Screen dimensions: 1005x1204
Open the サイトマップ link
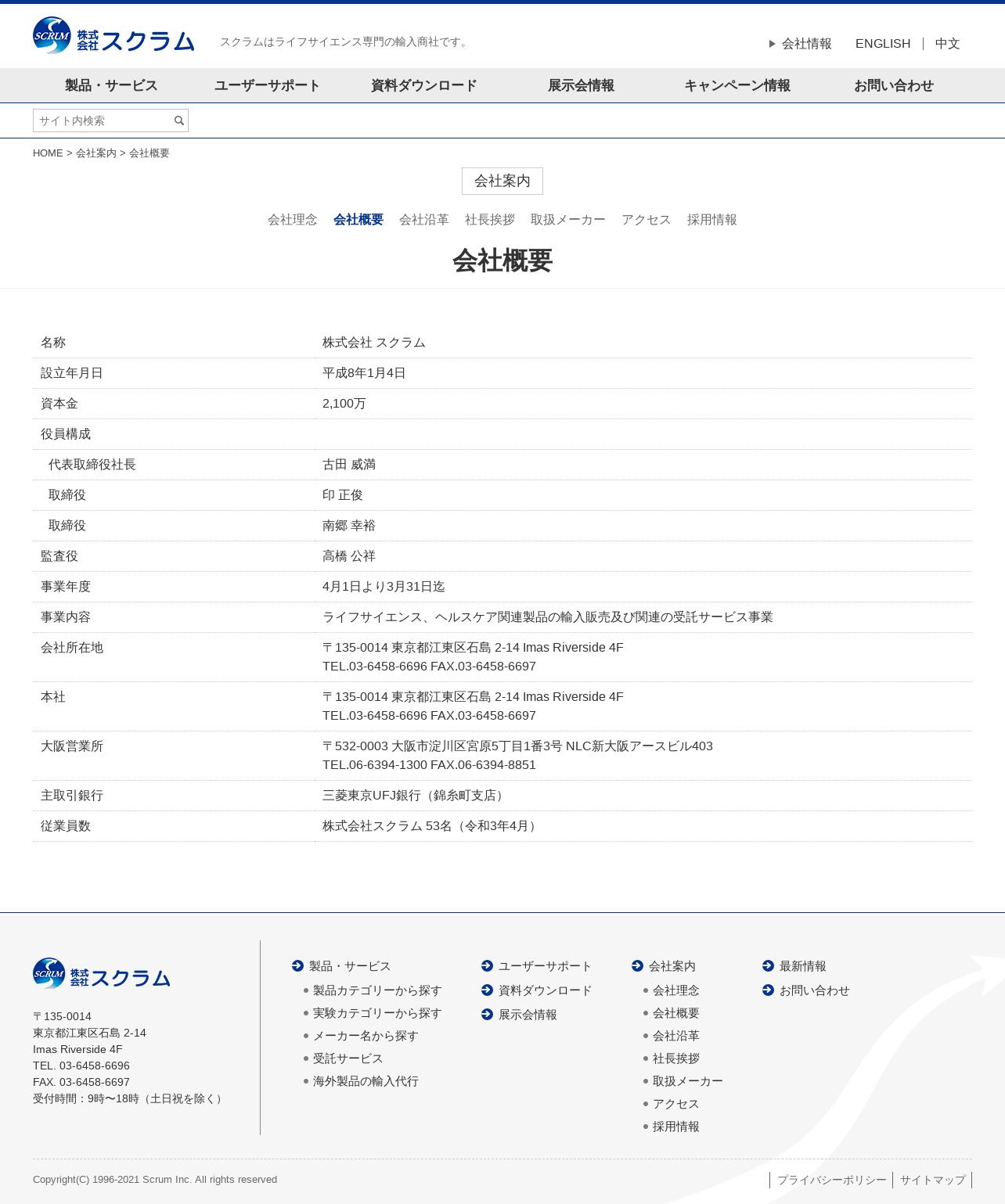pyautogui.click(x=933, y=1180)
